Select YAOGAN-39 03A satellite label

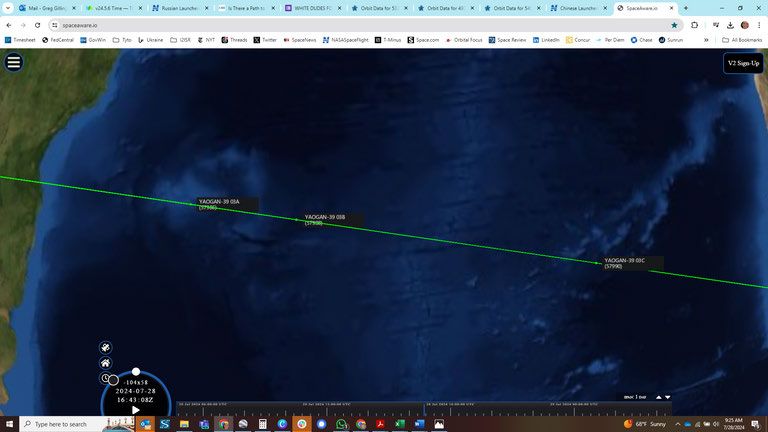227,204
